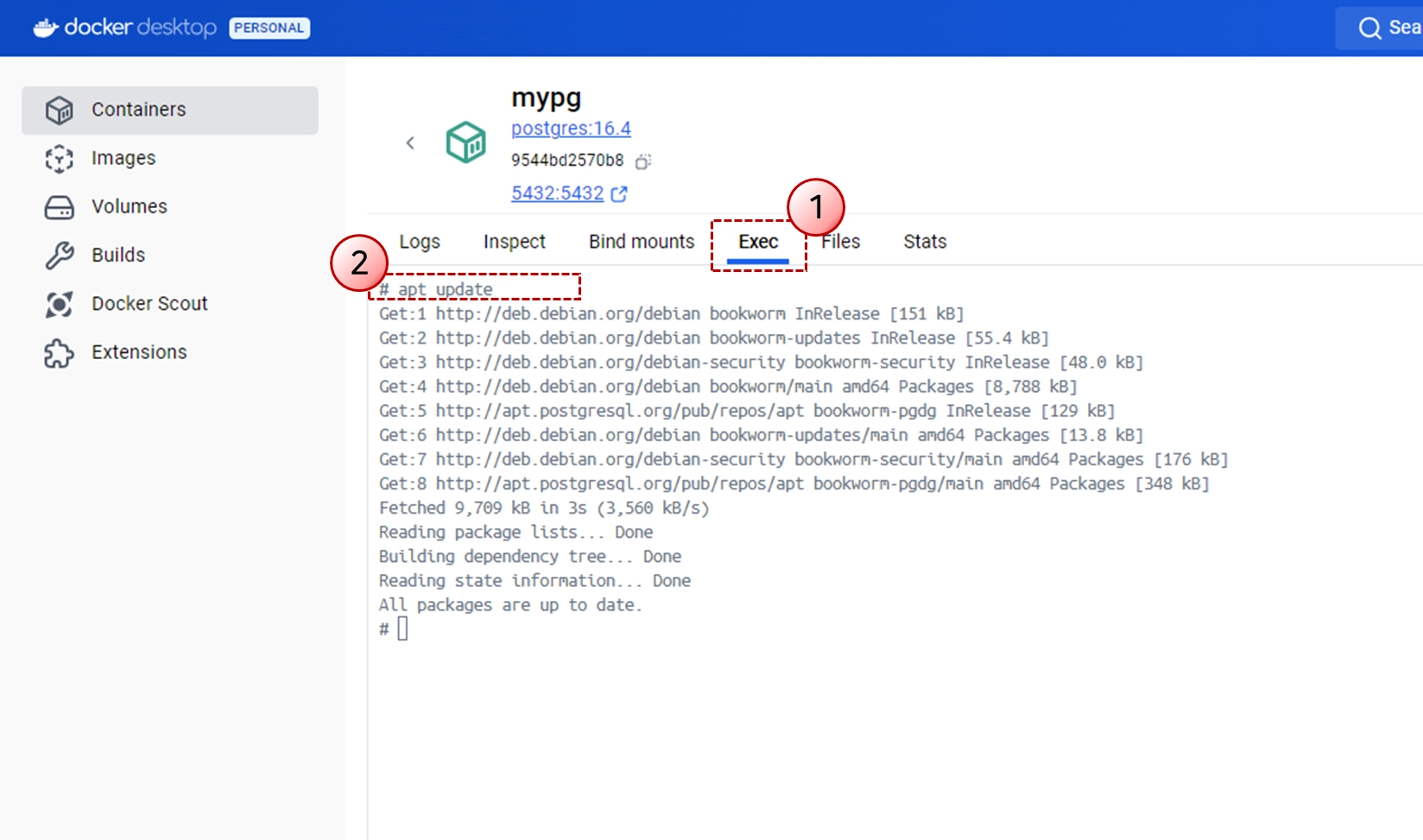The width and height of the screenshot is (1423, 840).
Task: Click the "Get:8" bookworm-pgdg/main Packages line
Action: click(794, 483)
